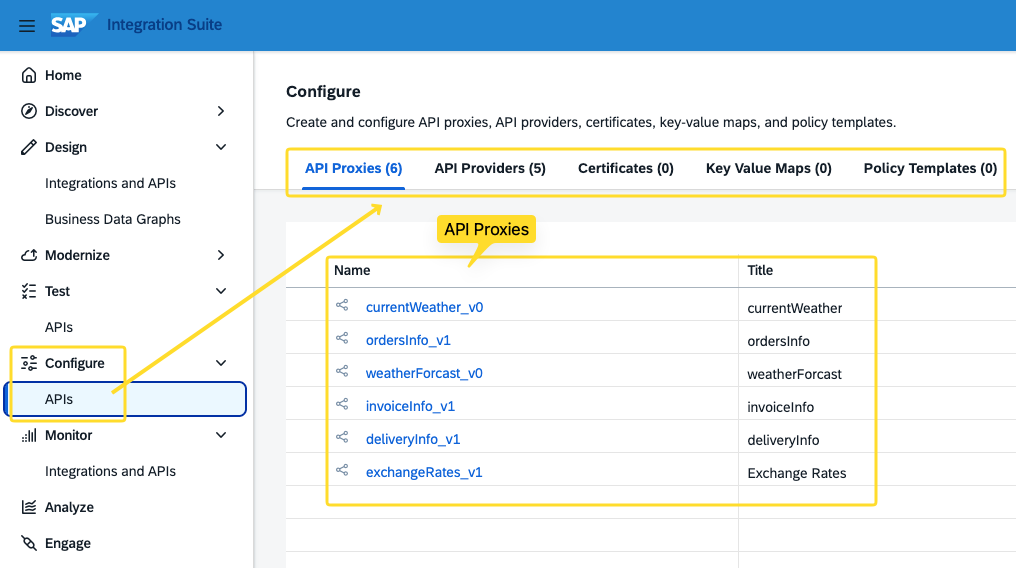
Task: Click share icon beside ordersInfo_v1
Action: click(342, 338)
